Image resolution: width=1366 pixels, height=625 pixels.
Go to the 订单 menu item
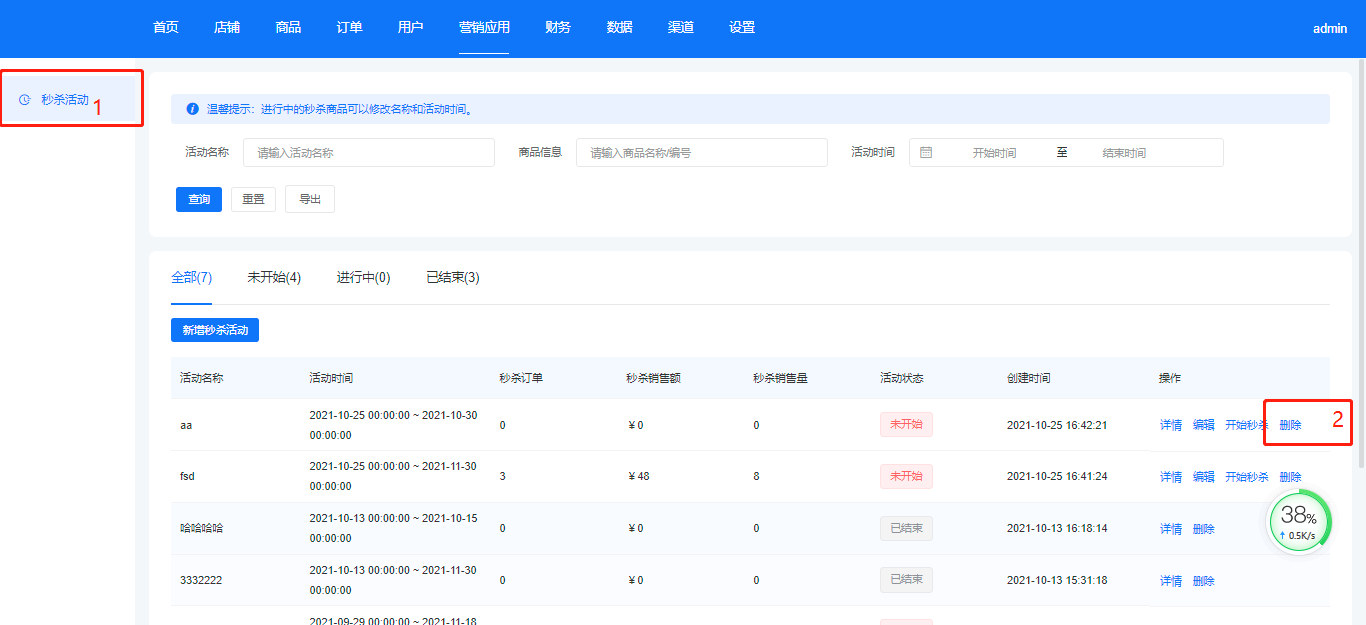click(x=349, y=28)
